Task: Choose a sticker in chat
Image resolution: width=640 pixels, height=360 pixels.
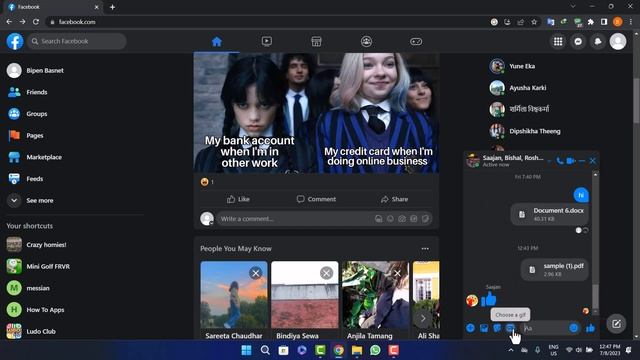Action: [497, 328]
